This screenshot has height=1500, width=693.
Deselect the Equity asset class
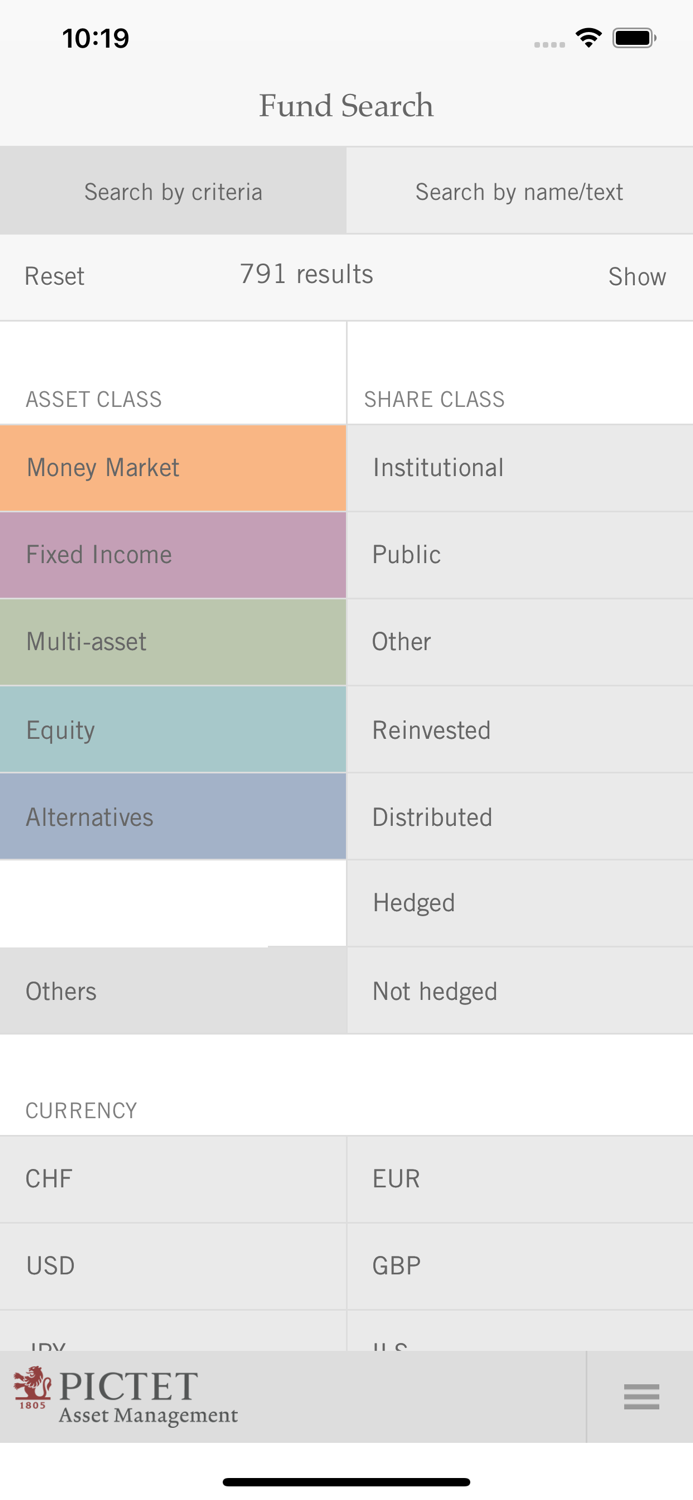tap(173, 729)
